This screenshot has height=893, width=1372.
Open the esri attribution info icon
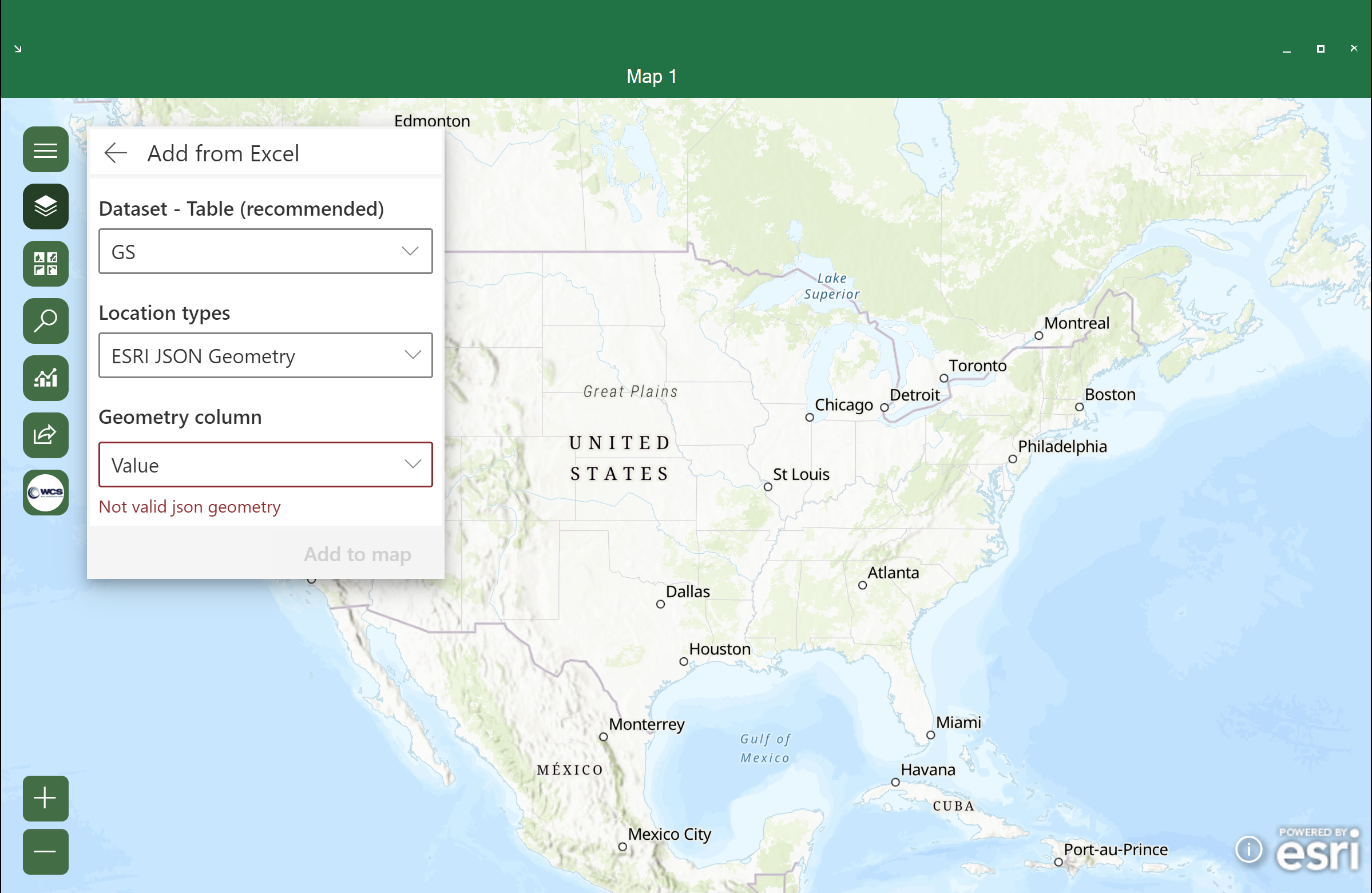pos(1248,849)
